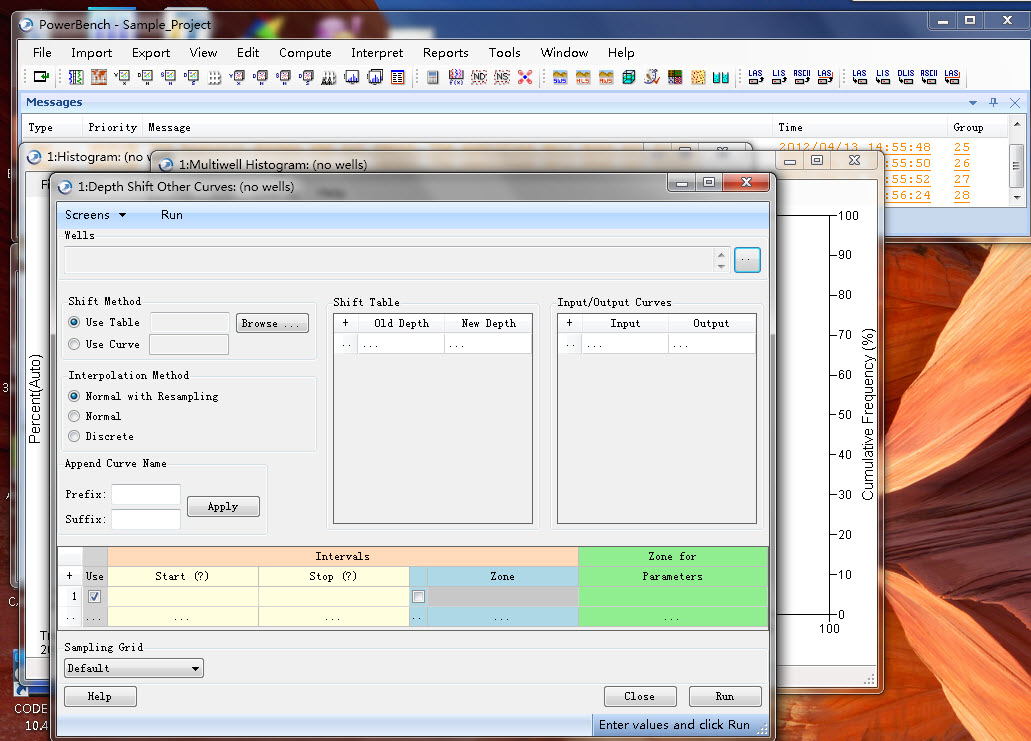1031x741 pixels.
Task: Click the Wells selection '..' button
Action: tap(747, 260)
